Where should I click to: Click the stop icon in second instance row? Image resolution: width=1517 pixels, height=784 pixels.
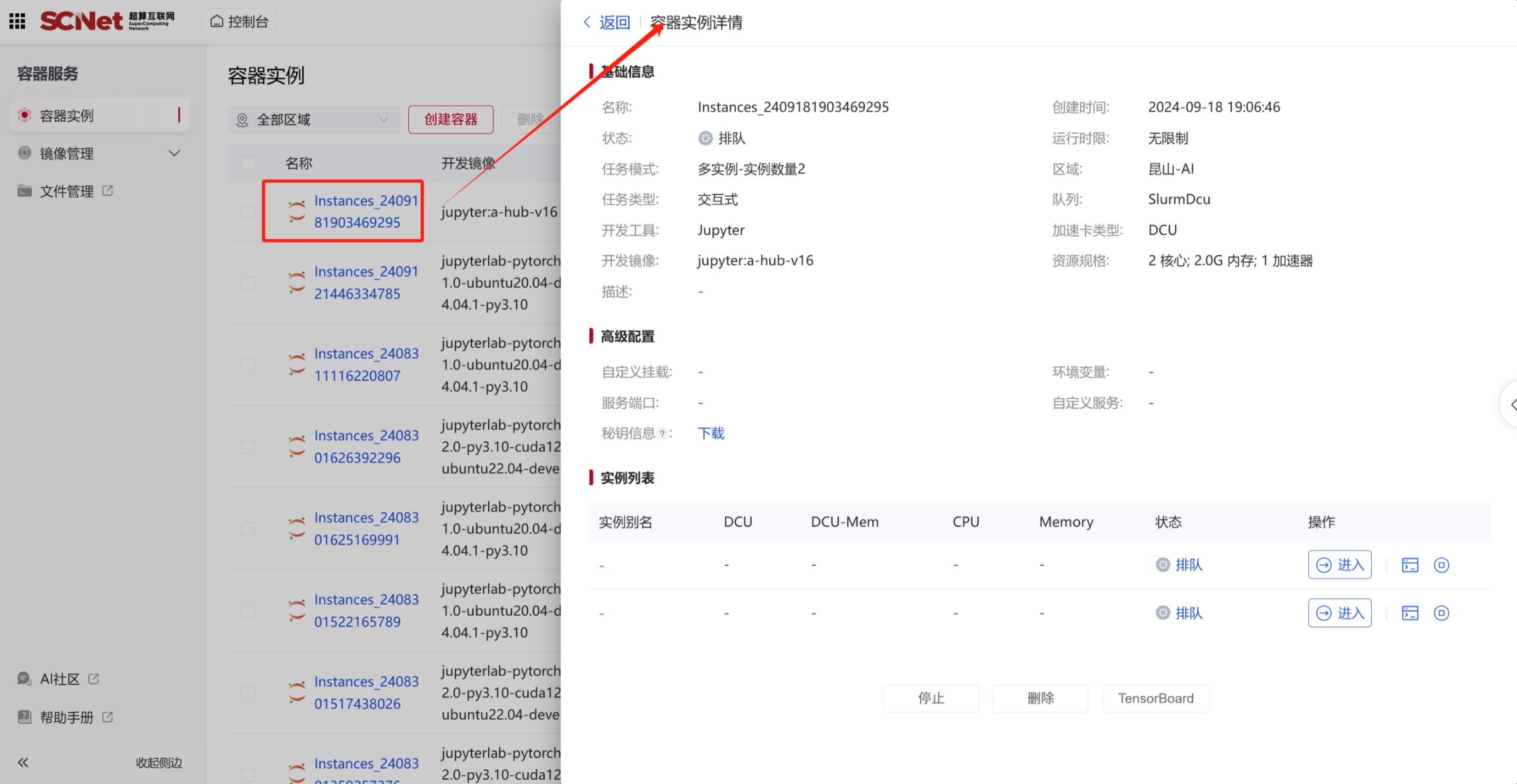point(1441,613)
